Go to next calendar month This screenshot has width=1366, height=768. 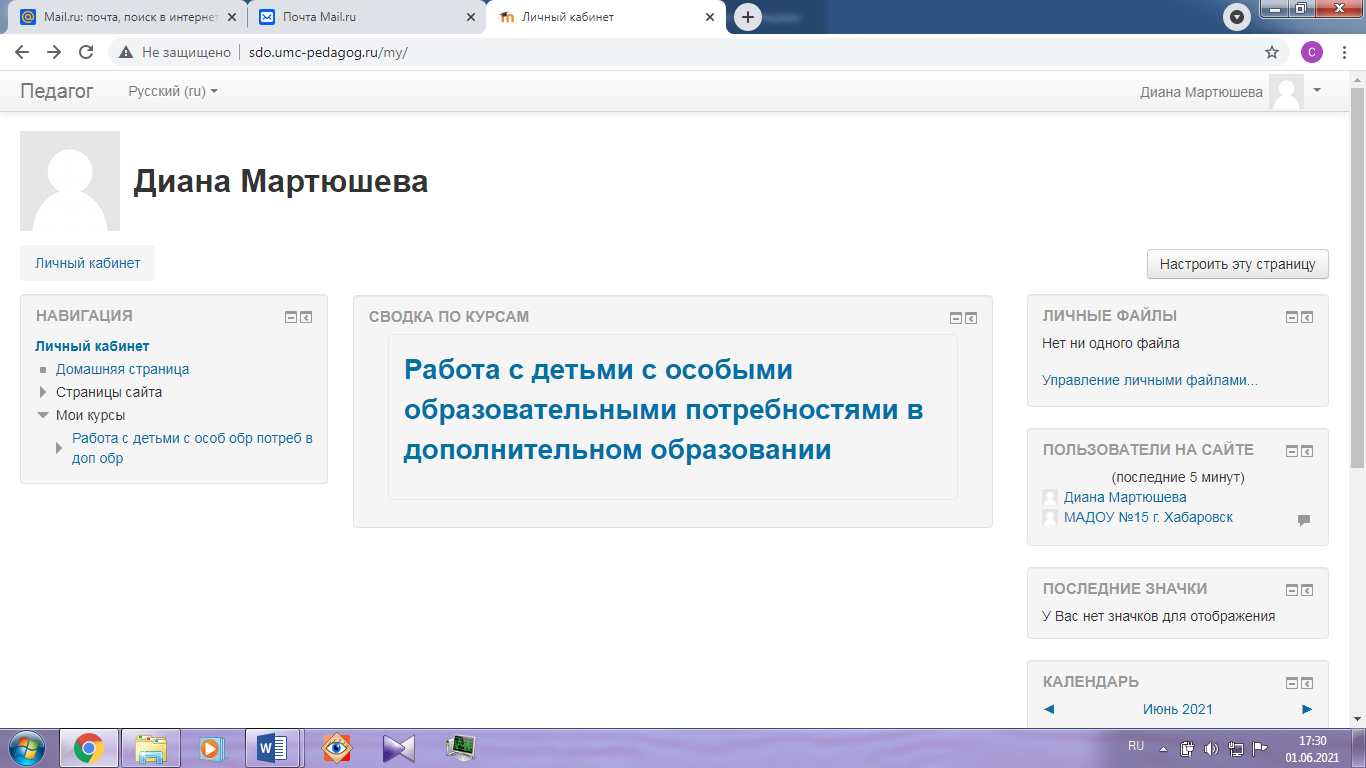(x=1306, y=709)
